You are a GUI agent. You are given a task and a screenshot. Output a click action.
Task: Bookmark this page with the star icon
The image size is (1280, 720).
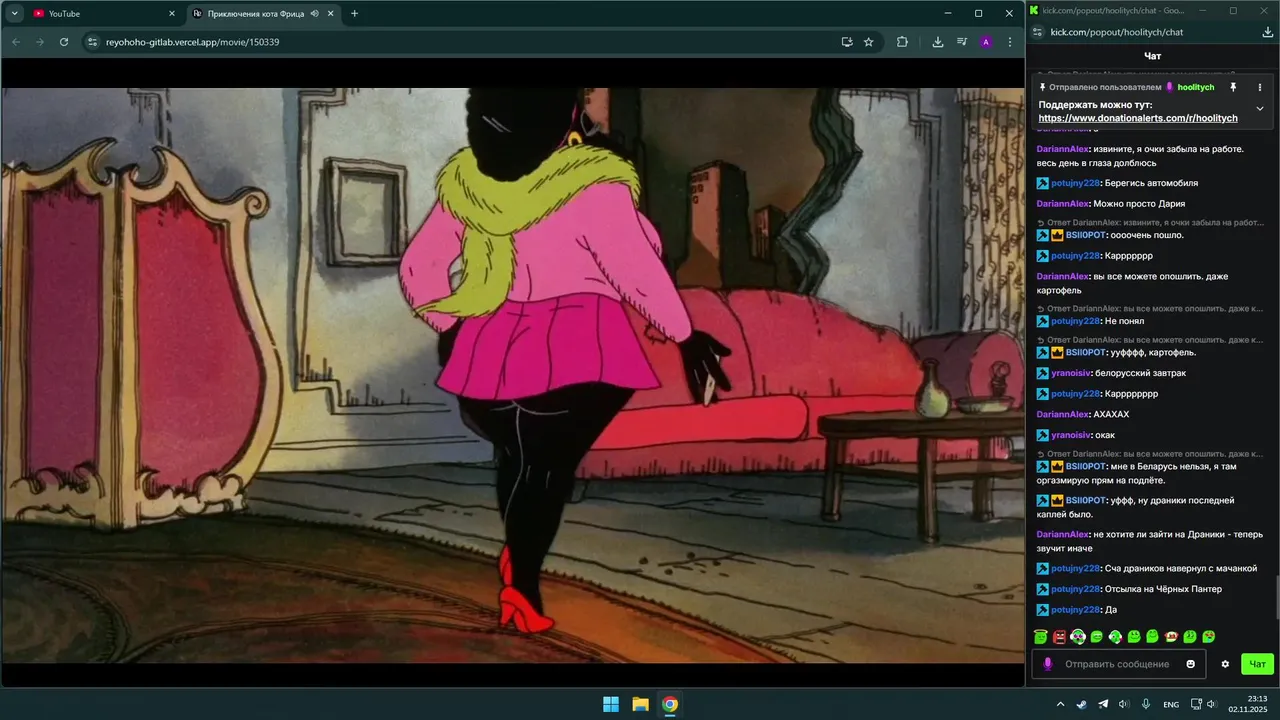(x=868, y=42)
